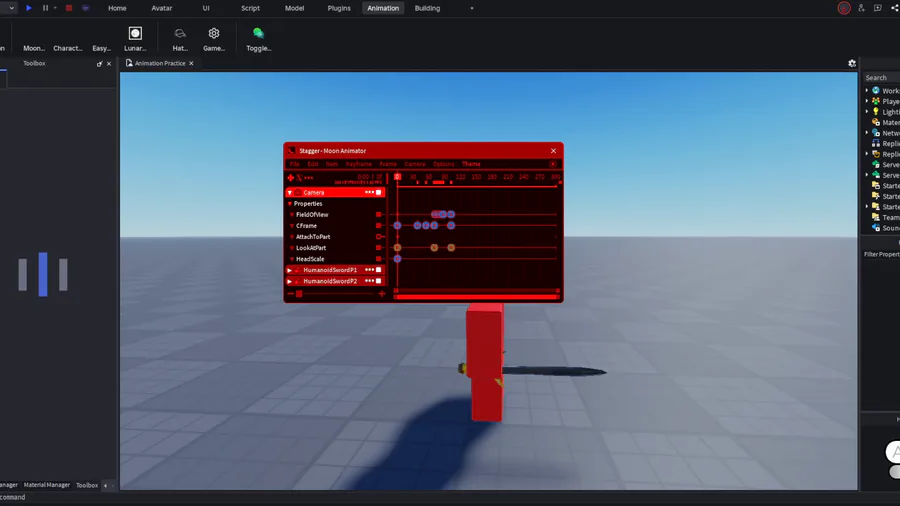Expand the Workspace node in Explorer
900x506 pixels.
tap(867, 91)
